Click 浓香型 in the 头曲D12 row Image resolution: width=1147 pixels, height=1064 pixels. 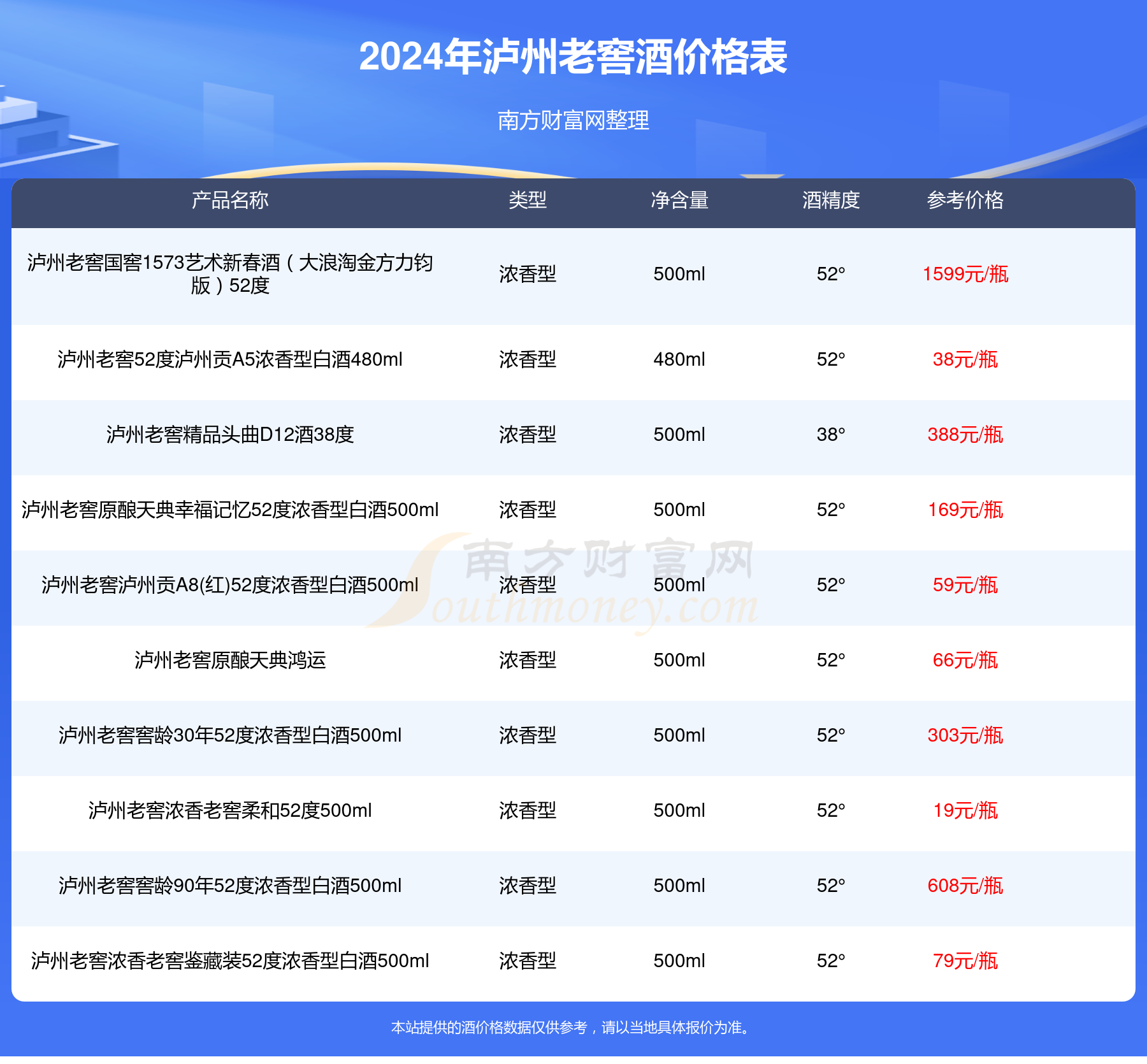coord(528,435)
